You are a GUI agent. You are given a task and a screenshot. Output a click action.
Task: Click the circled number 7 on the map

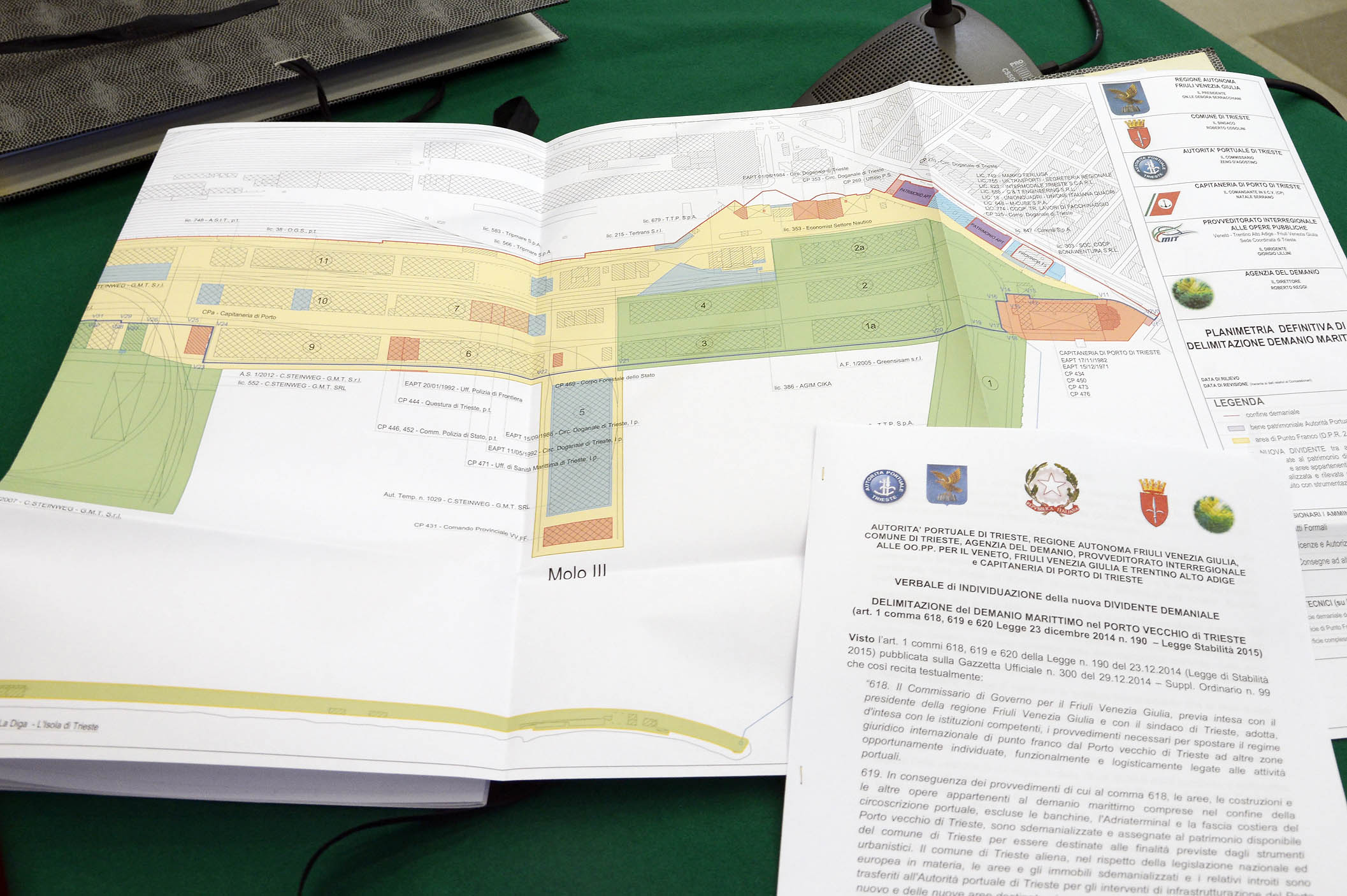pyautogui.click(x=456, y=308)
